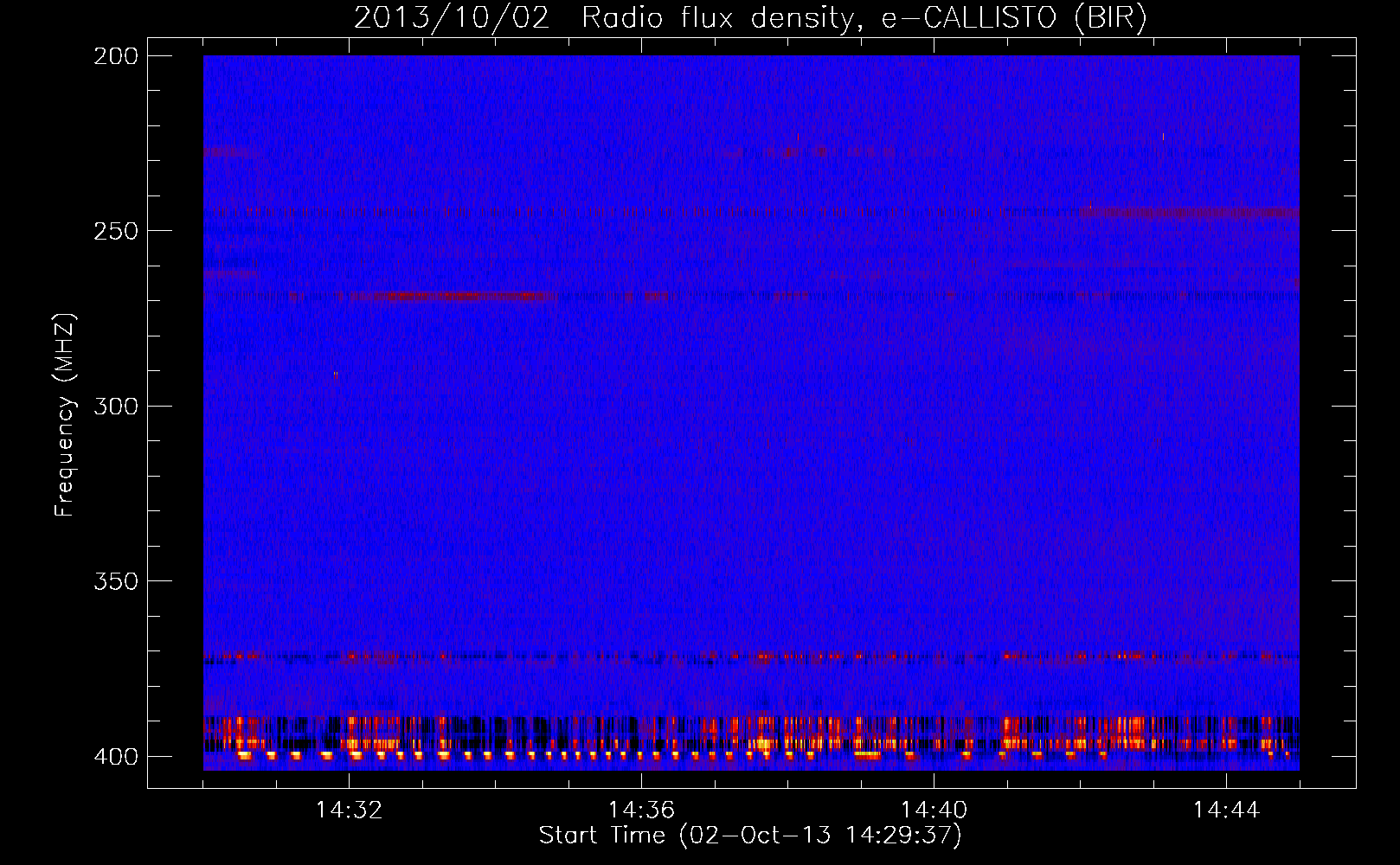This screenshot has width=1400, height=865.
Task: Click the 'Frequency (MHZ)' axis label
Action: coord(65,414)
